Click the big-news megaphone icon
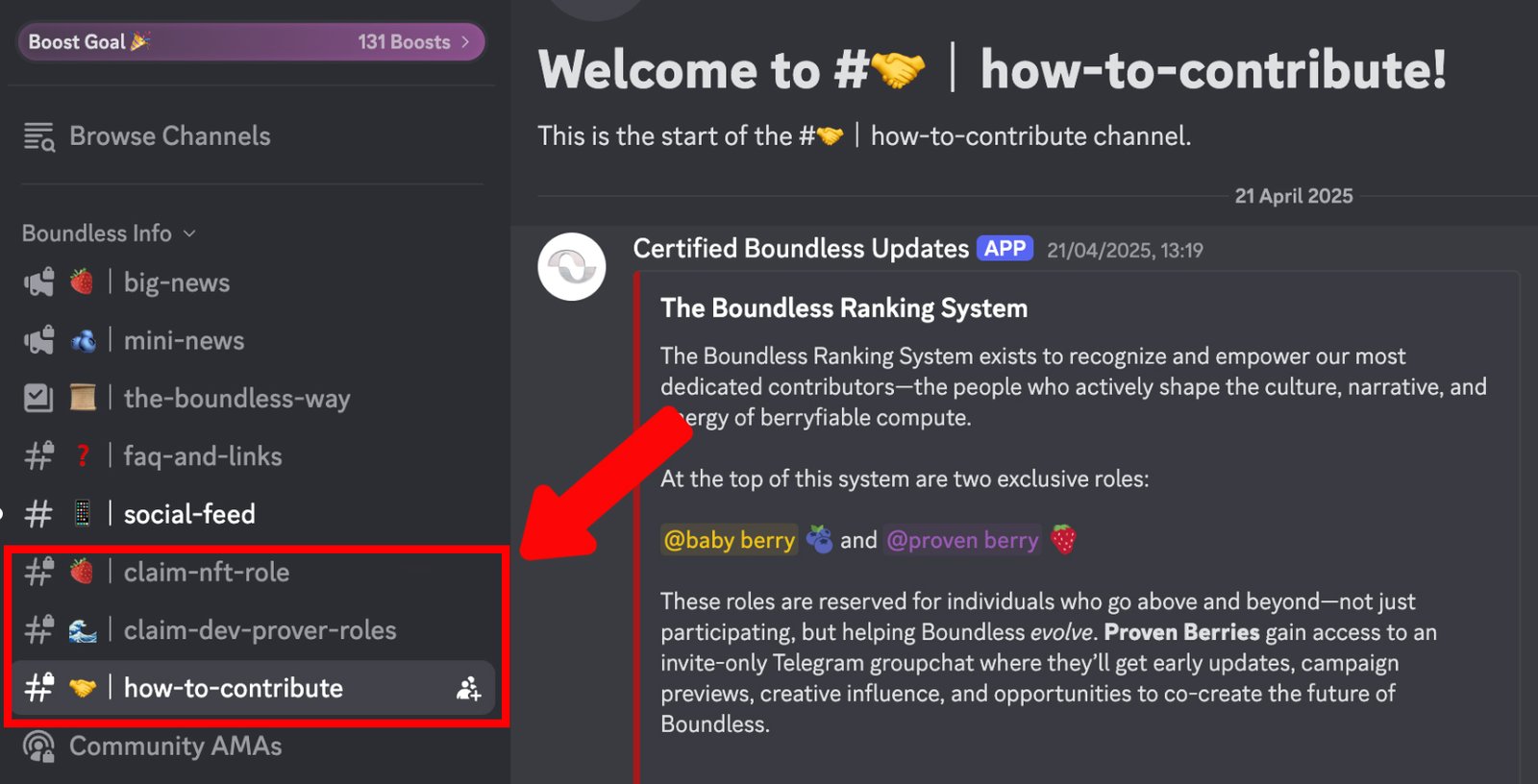Screen dimensions: 1538x784 [x=39, y=282]
